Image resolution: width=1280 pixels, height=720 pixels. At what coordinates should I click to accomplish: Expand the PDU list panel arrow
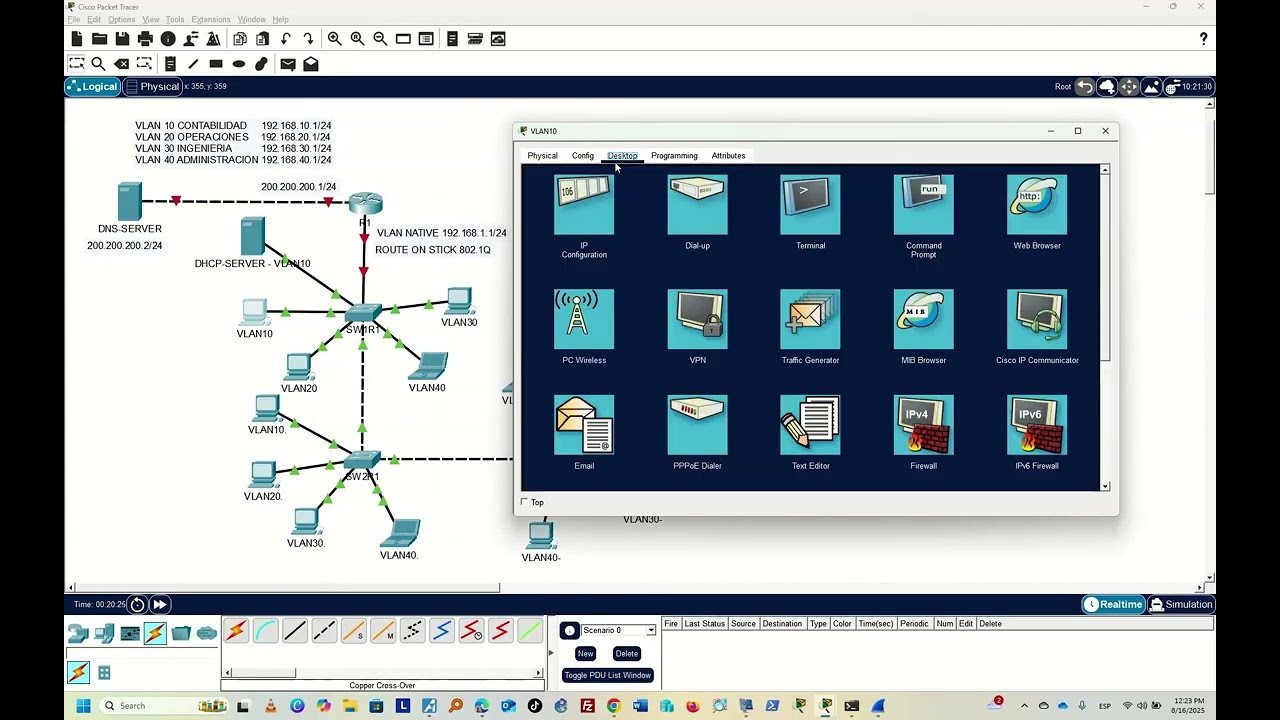(x=550, y=653)
